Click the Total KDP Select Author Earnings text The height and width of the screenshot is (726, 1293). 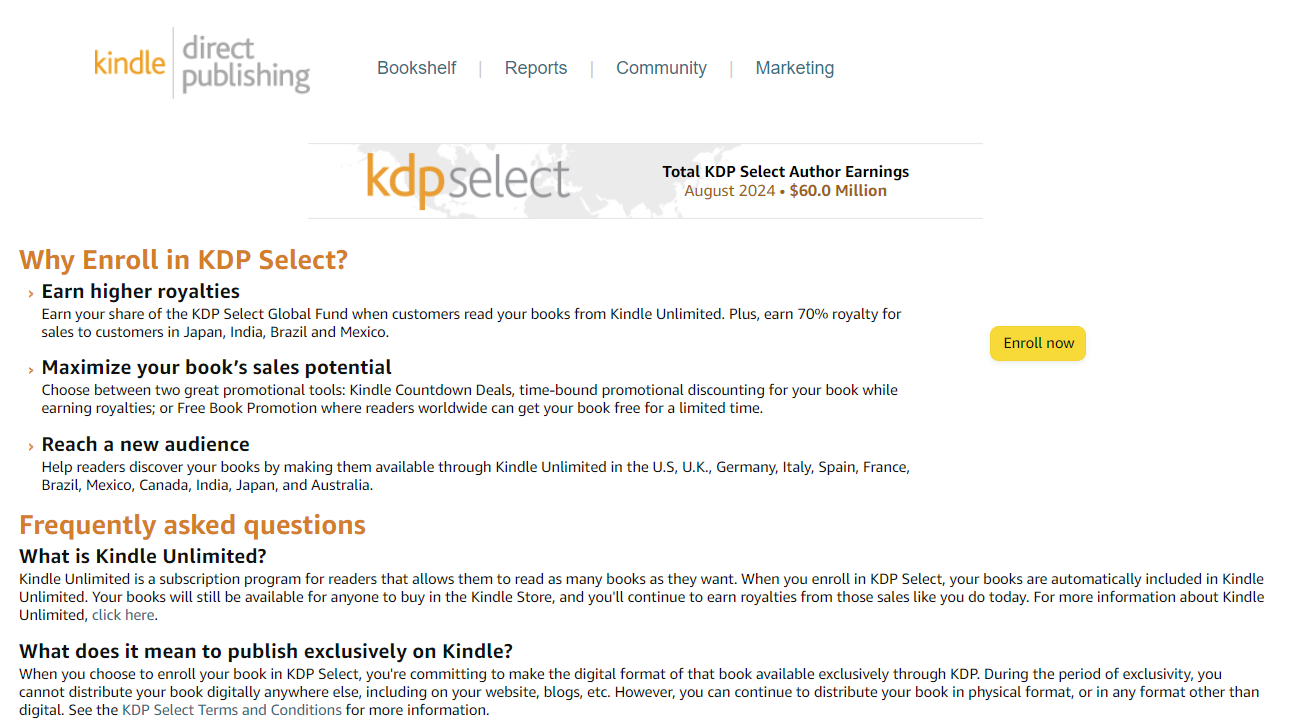point(786,171)
